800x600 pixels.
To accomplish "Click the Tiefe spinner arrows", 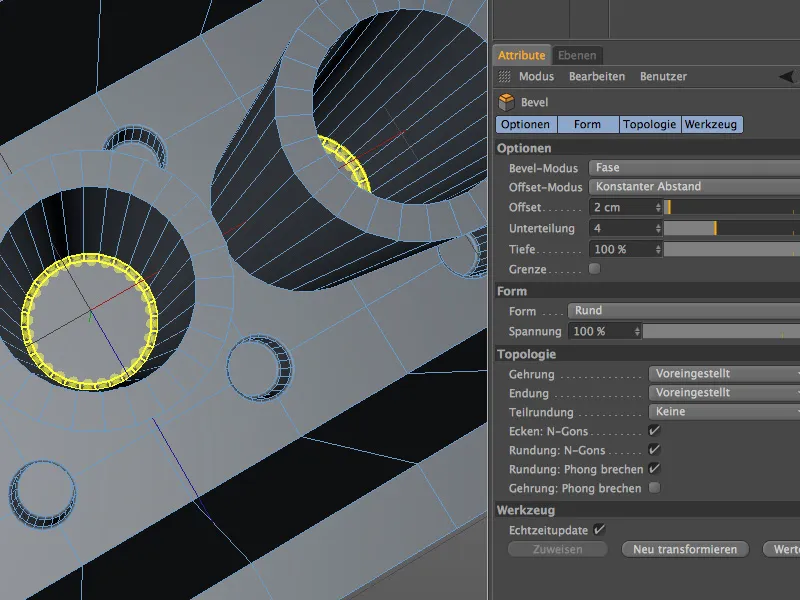I will coord(658,249).
